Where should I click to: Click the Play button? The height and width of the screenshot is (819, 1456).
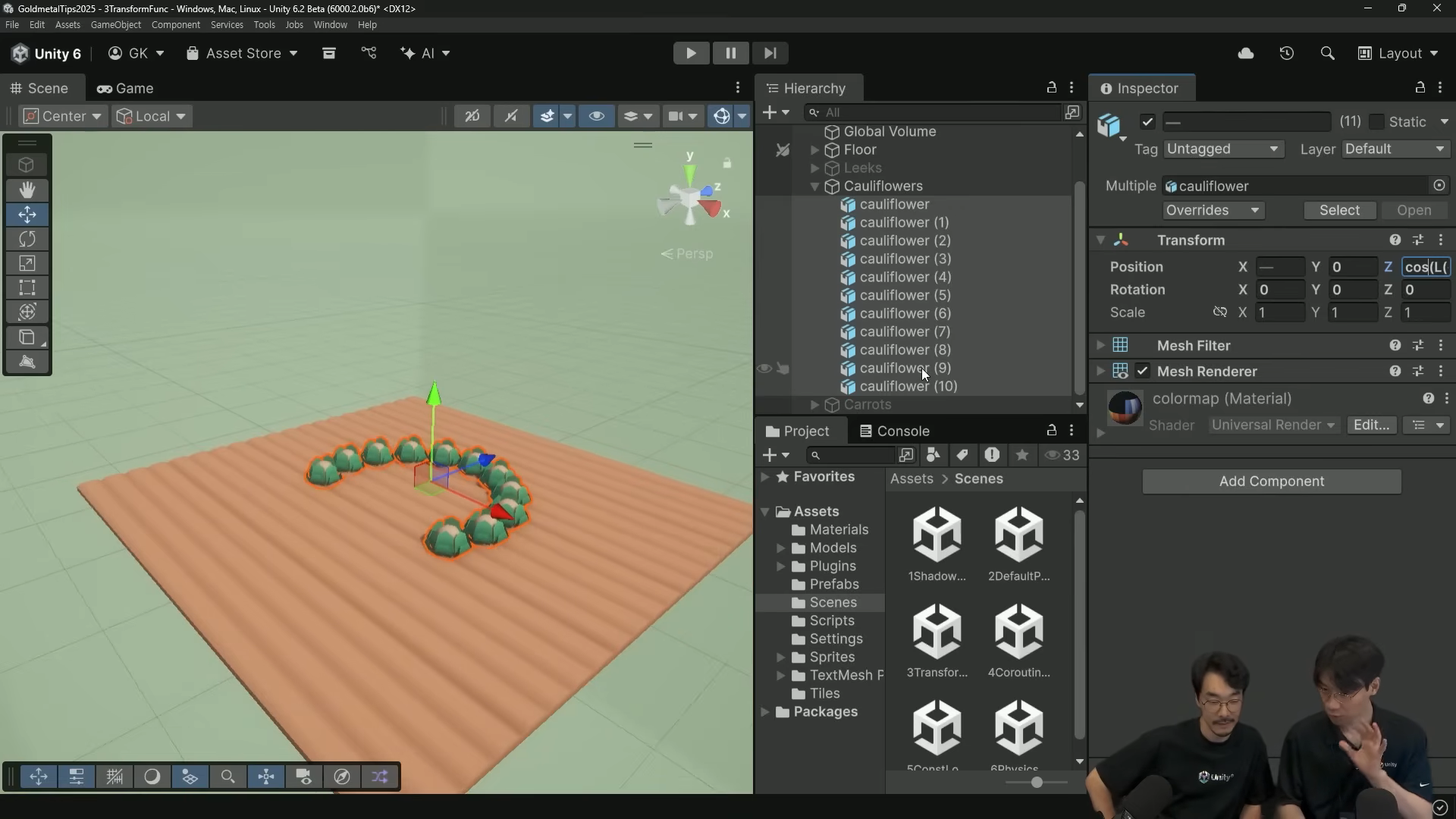(x=691, y=53)
